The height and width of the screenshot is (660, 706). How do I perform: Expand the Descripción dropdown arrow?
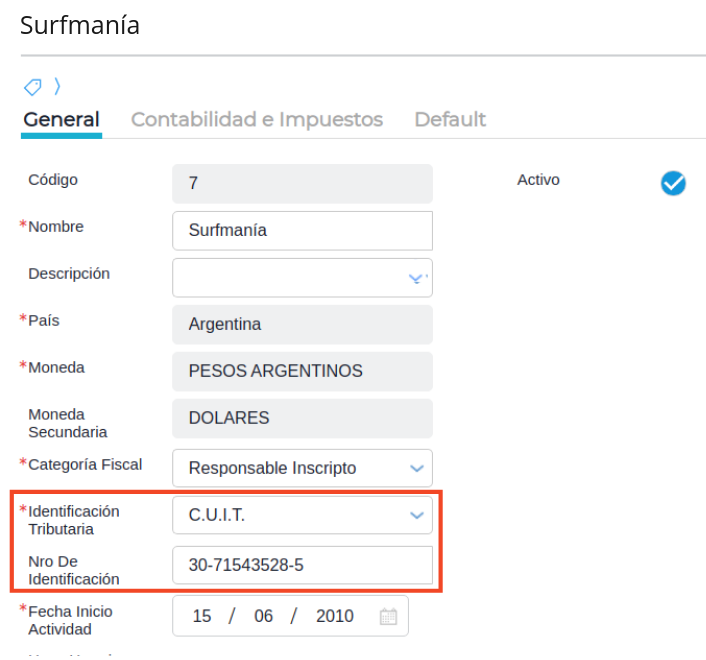[416, 279]
